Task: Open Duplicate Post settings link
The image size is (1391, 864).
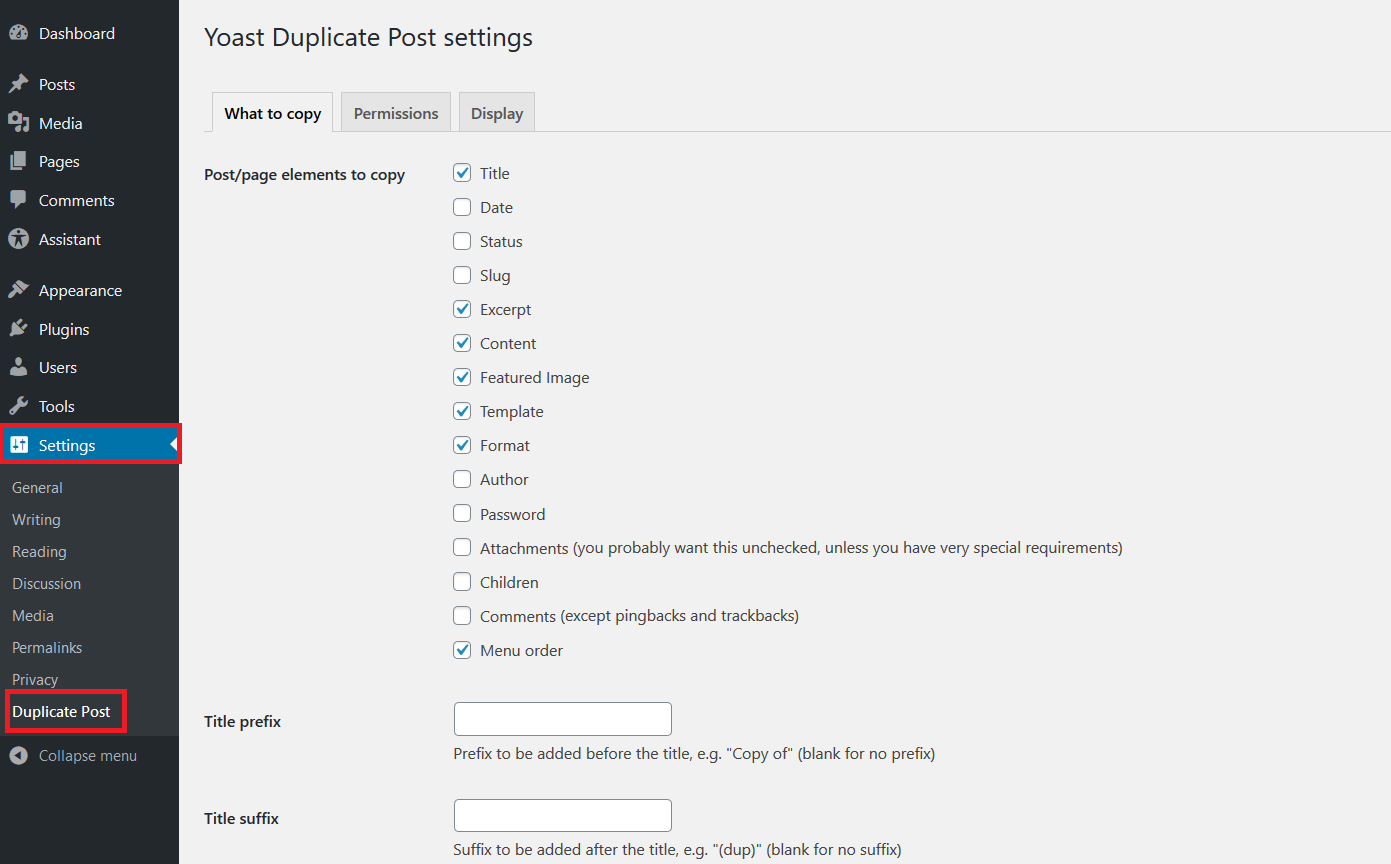Action: coord(61,711)
